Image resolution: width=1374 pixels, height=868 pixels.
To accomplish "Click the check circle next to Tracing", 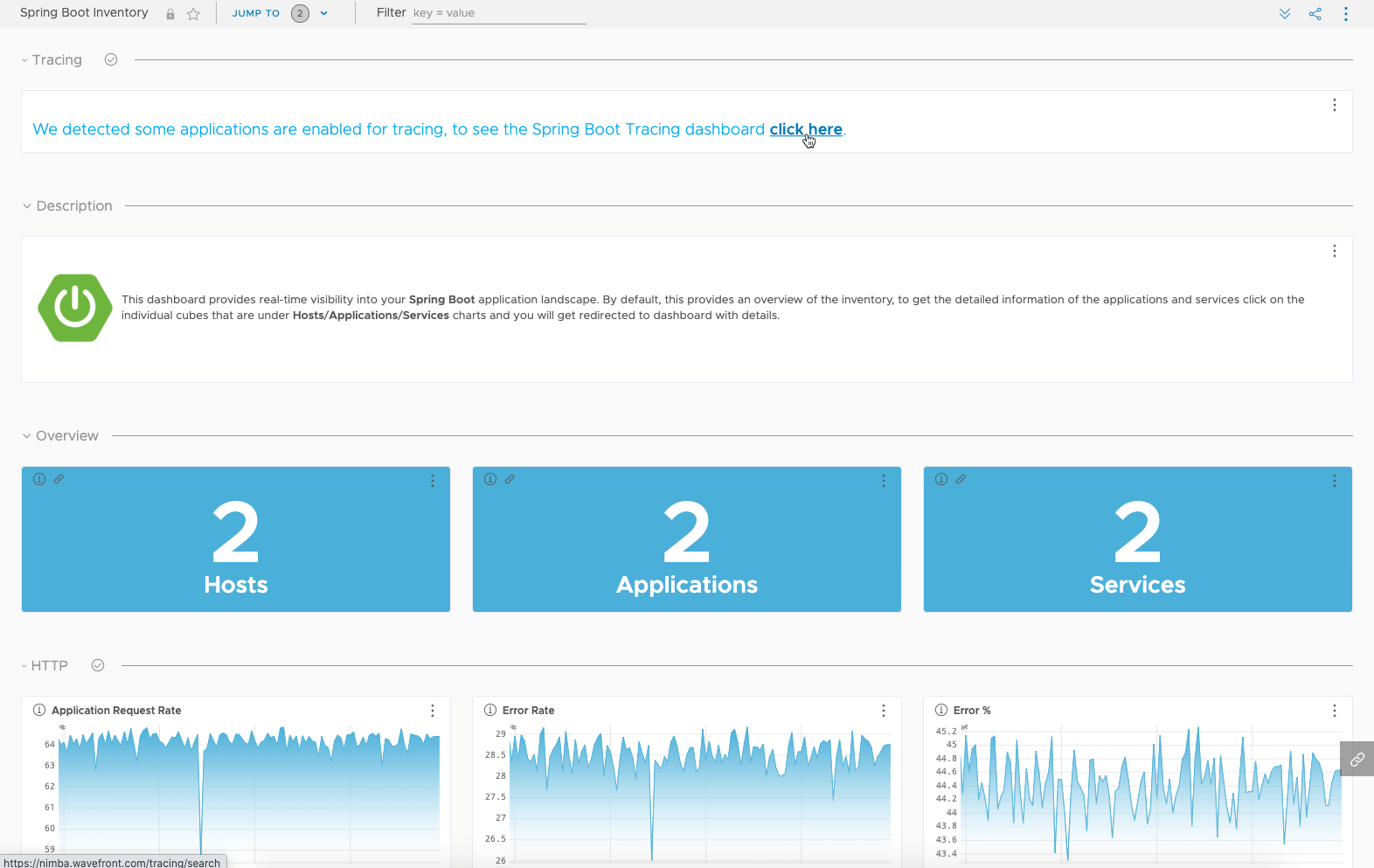I will click(x=111, y=59).
